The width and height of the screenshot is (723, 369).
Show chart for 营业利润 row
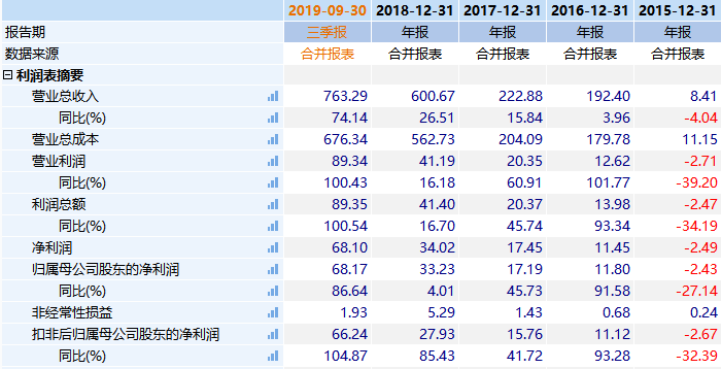(x=273, y=161)
